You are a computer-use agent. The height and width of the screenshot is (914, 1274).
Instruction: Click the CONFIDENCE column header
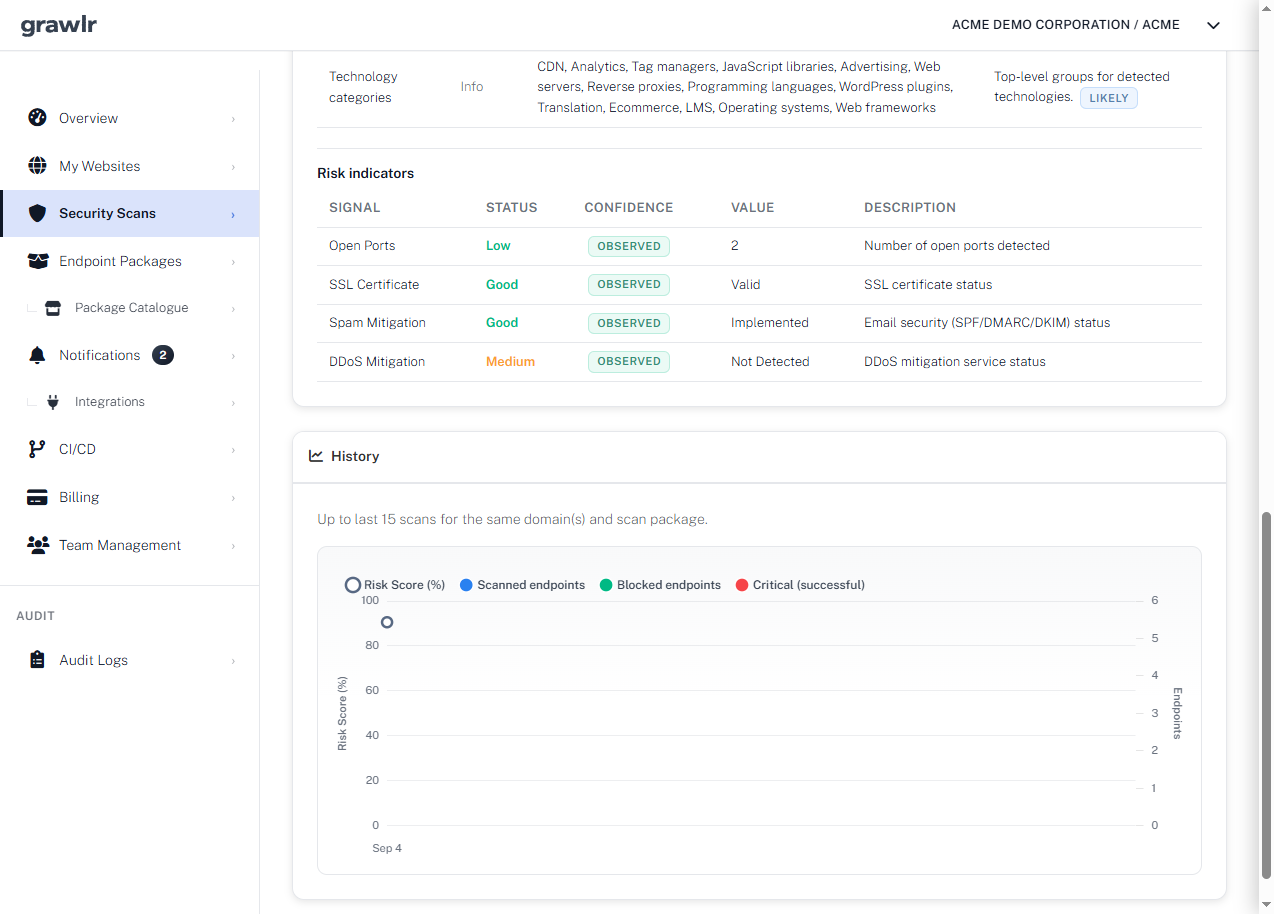[x=629, y=208]
